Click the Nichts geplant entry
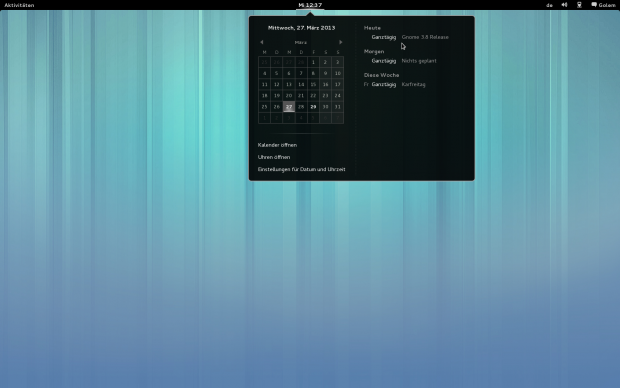 419,61
